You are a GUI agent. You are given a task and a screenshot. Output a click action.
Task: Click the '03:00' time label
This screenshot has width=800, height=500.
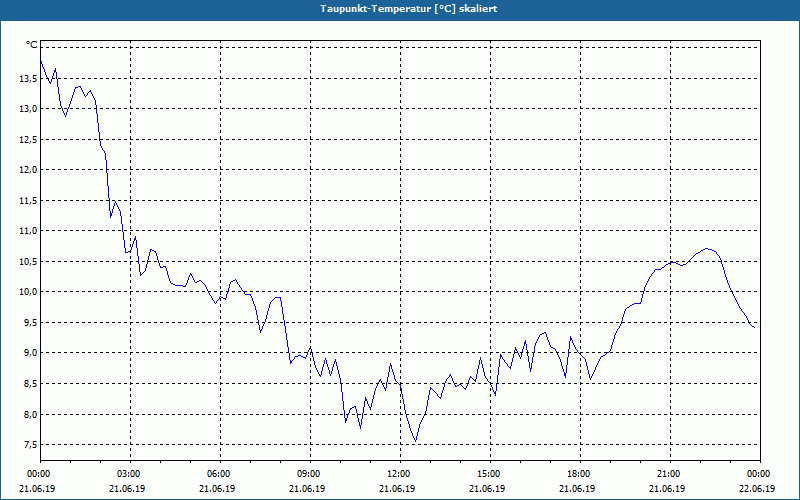pos(127,474)
